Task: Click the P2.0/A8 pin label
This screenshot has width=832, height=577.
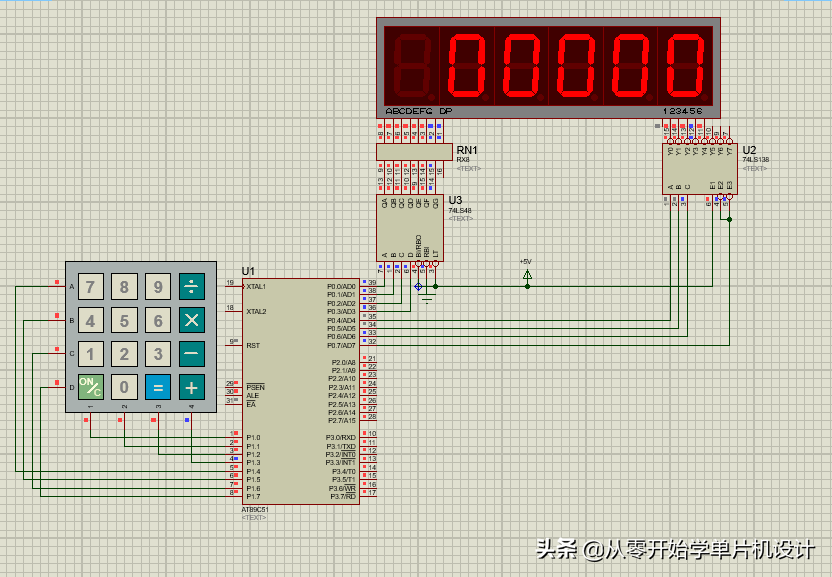Action: point(343,363)
